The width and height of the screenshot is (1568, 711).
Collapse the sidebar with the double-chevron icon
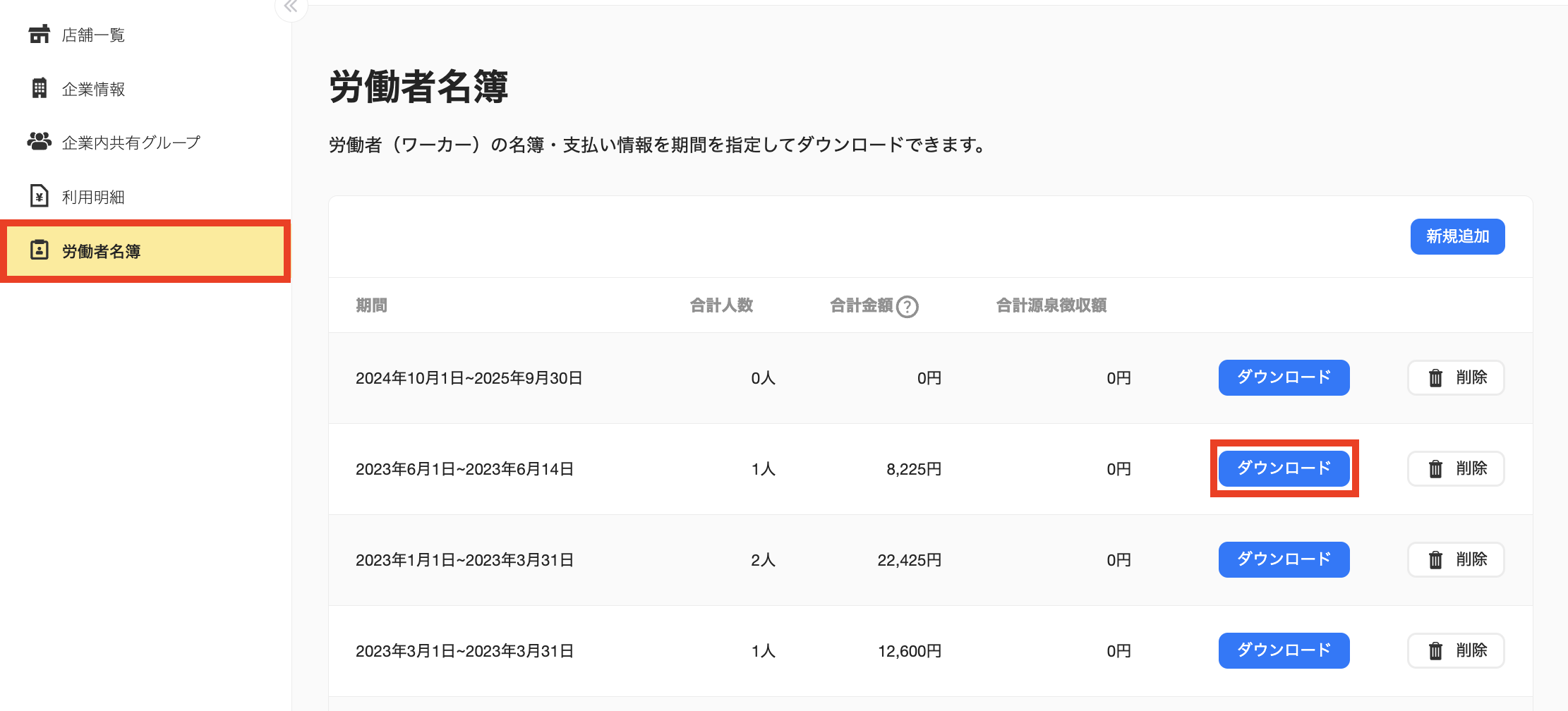(291, 7)
